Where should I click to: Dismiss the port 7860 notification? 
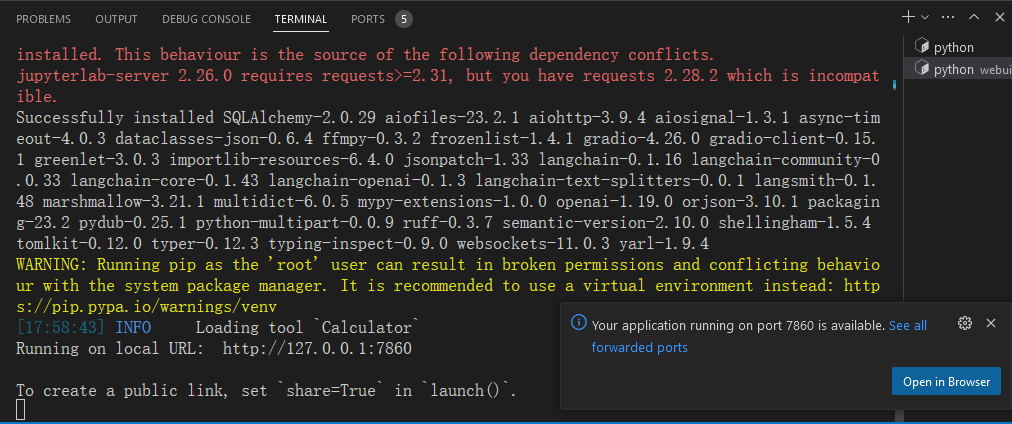click(x=991, y=323)
